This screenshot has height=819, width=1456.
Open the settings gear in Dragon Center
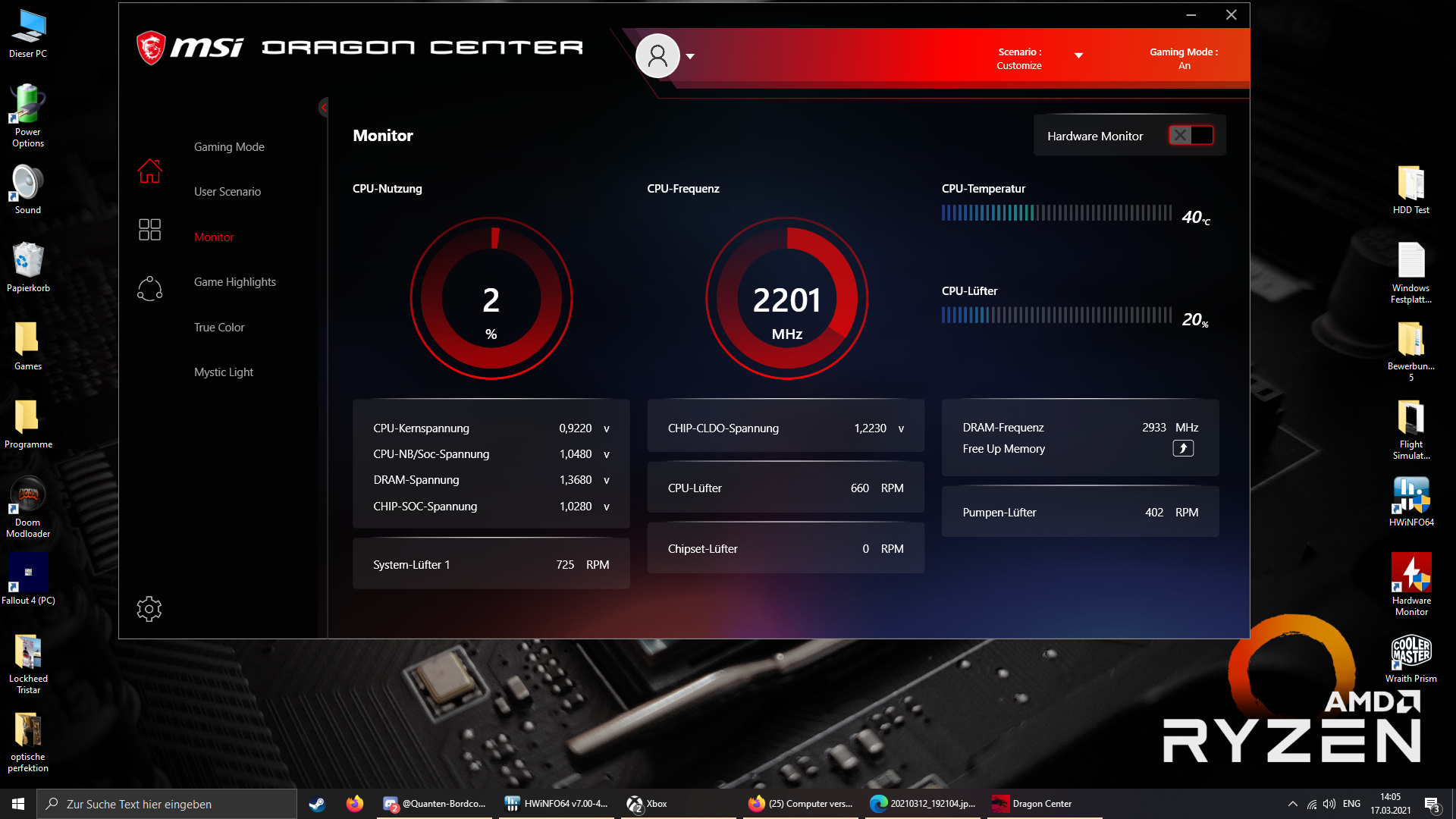[x=149, y=609]
